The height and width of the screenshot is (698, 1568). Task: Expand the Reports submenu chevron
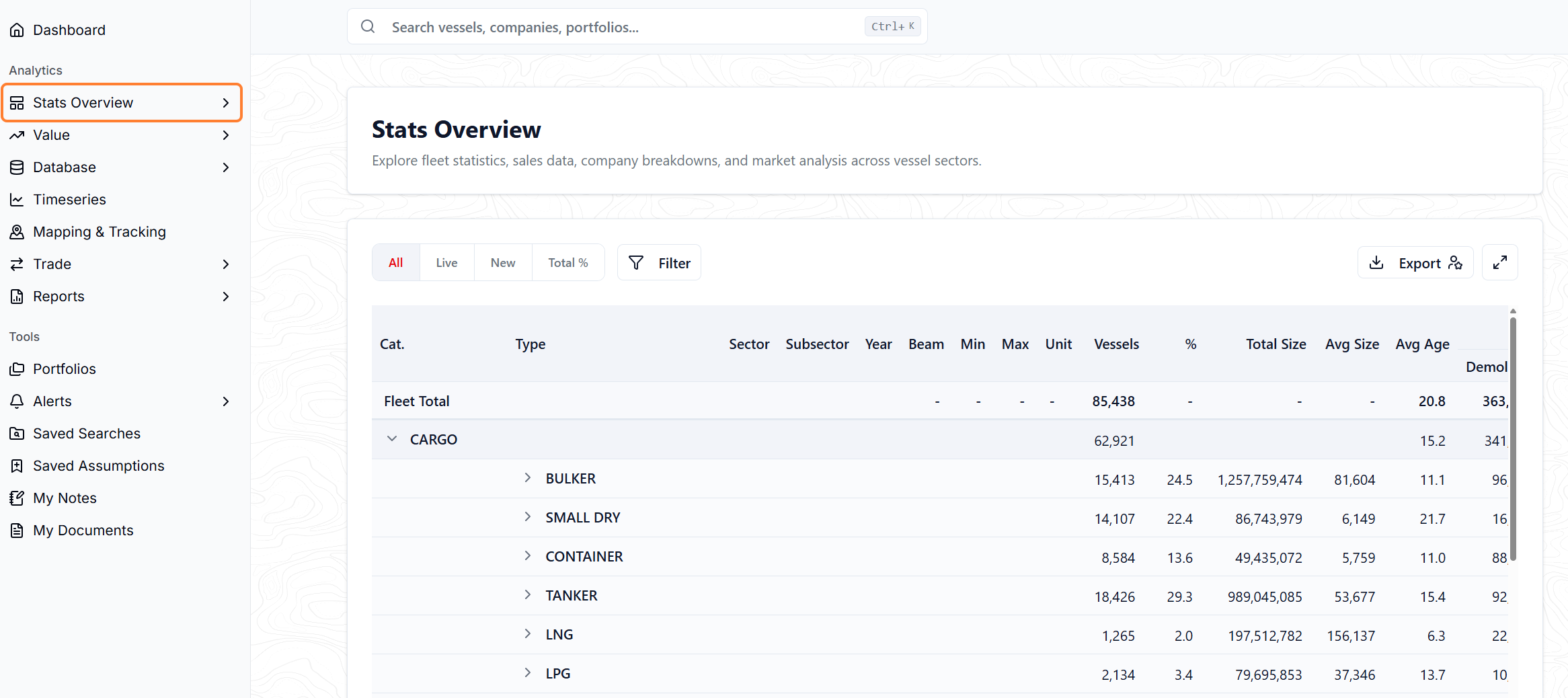226,297
